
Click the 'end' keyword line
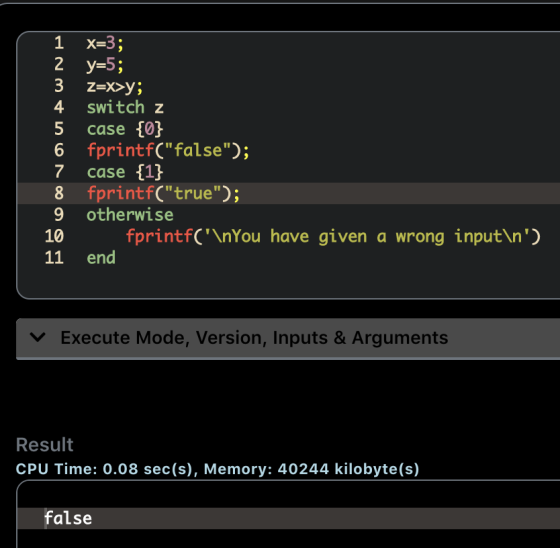[x=101, y=258]
